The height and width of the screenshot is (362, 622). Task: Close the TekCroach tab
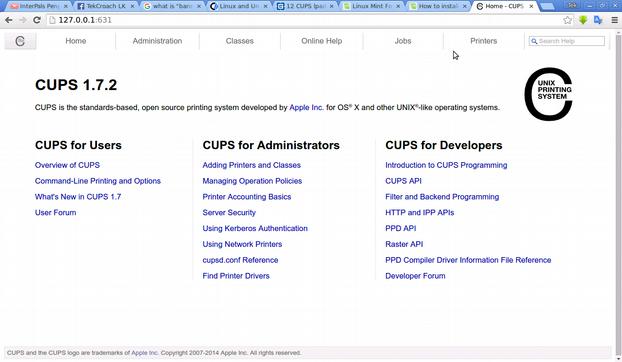(132, 6)
